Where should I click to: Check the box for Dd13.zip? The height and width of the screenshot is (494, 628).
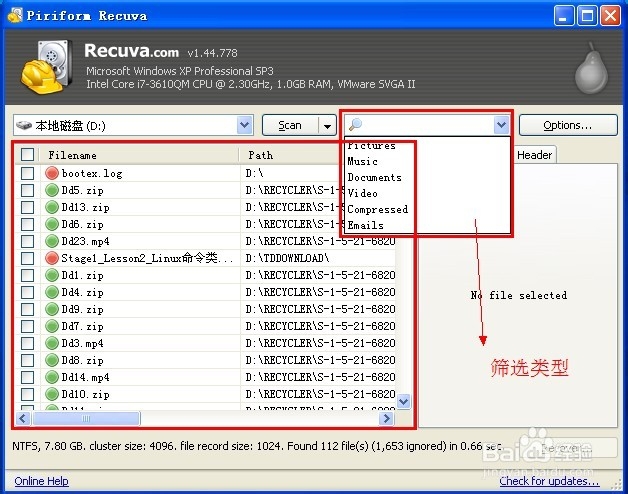(27, 207)
